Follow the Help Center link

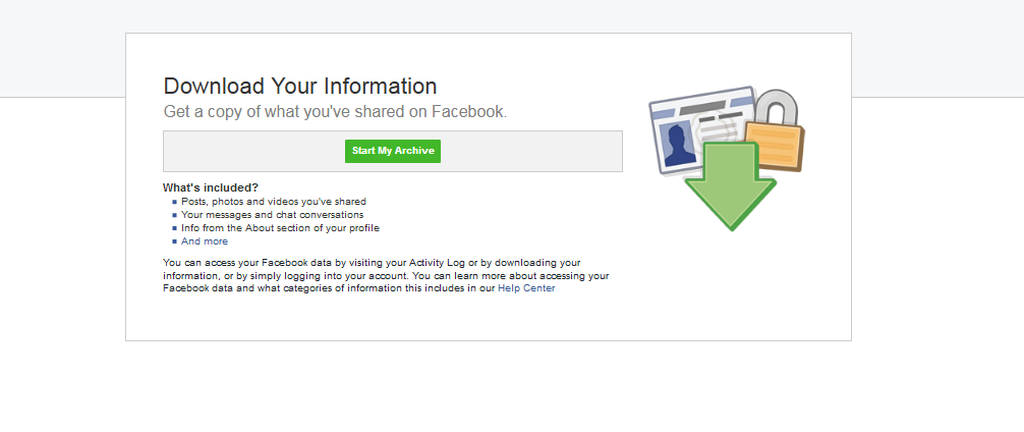(526, 288)
